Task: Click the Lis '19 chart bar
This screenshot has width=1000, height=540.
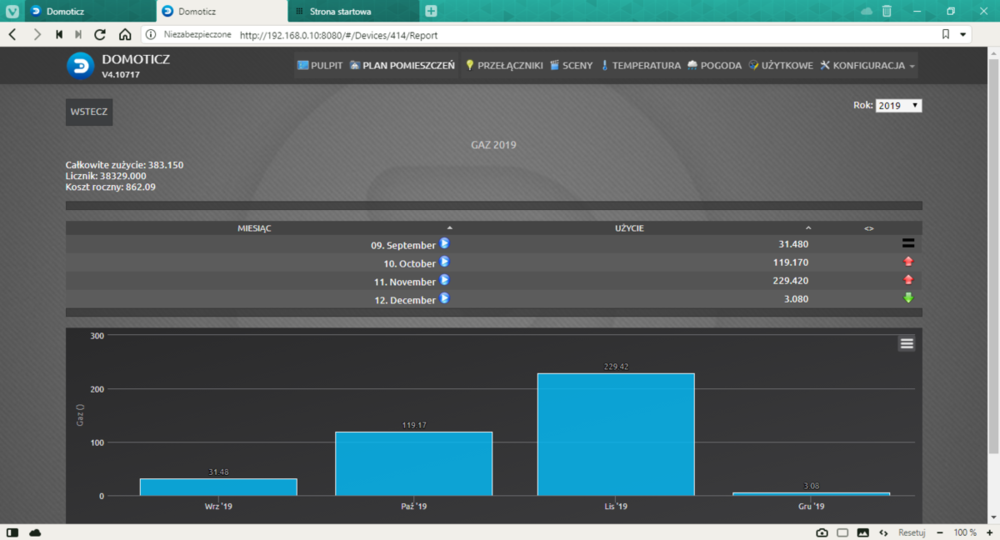Action: [615, 434]
